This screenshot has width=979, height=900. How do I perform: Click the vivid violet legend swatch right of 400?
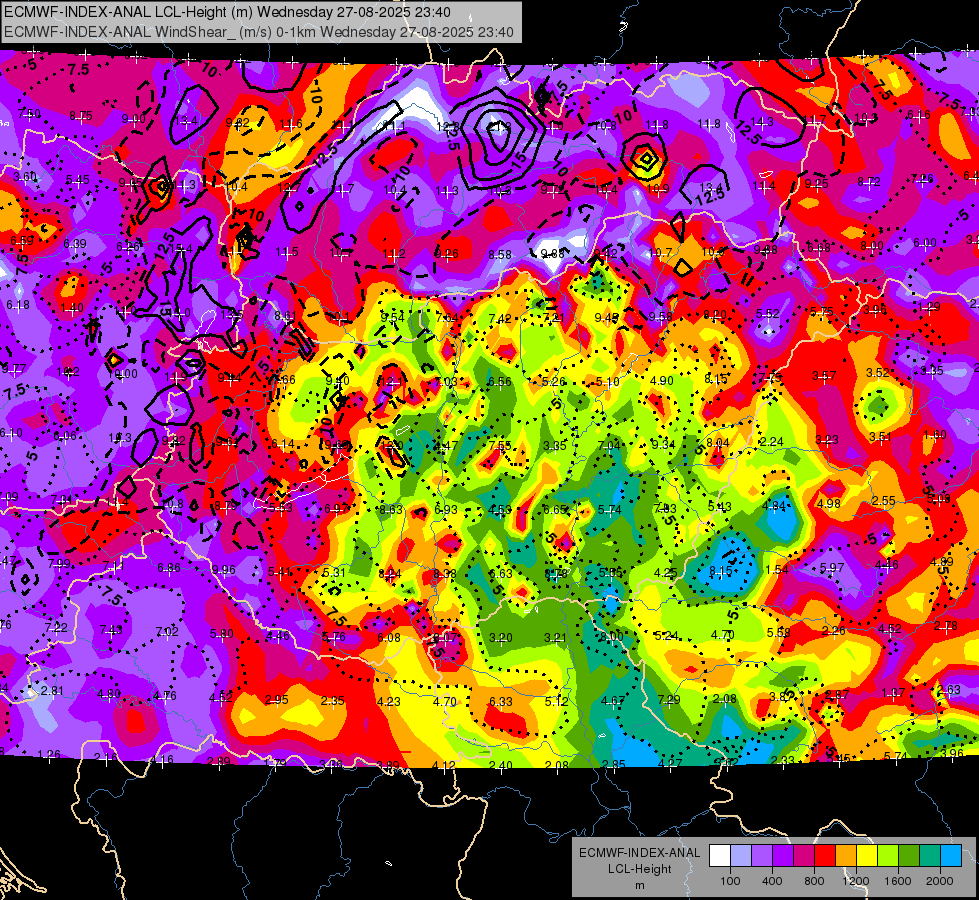(x=782, y=856)
